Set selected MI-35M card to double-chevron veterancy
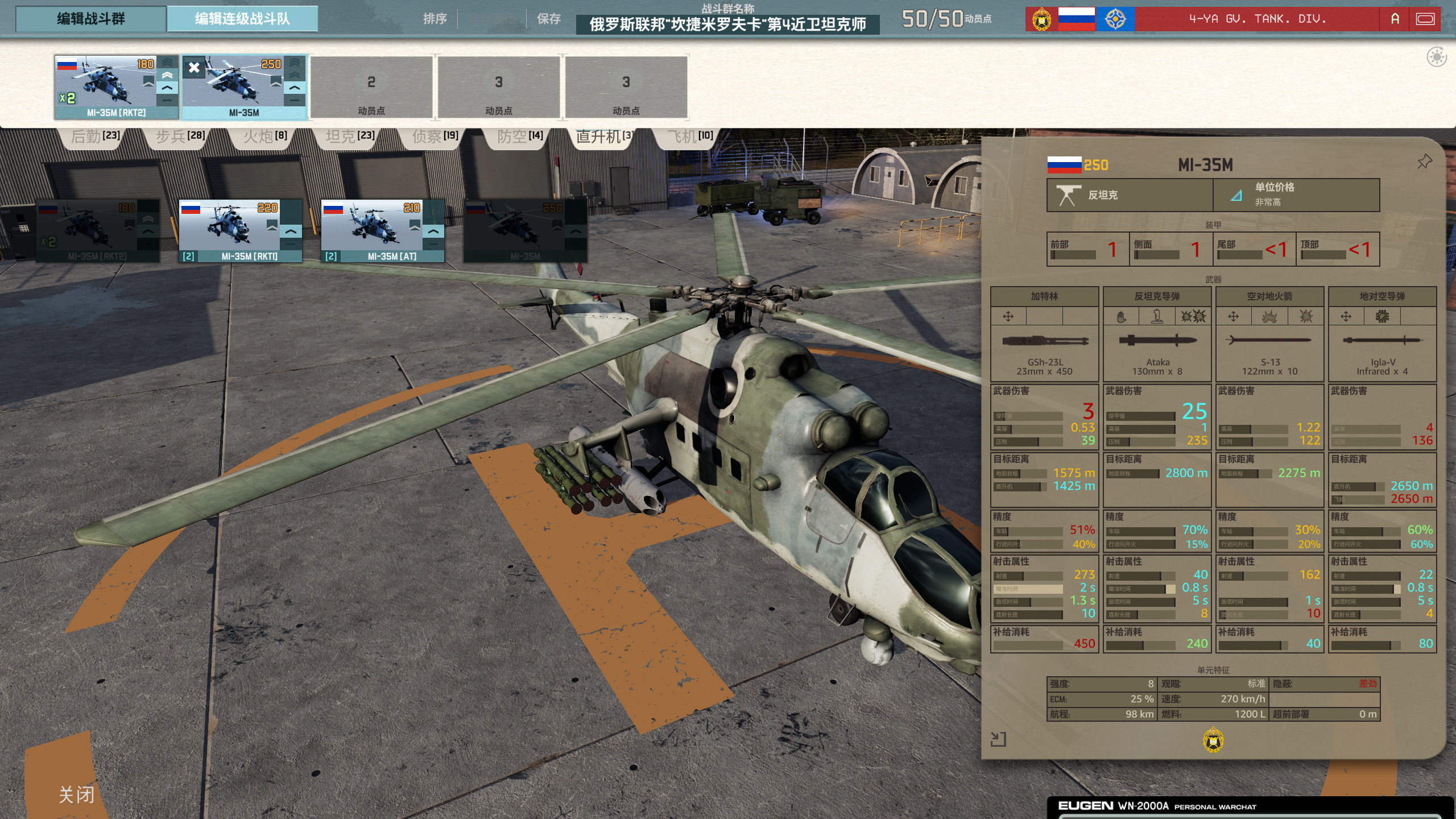1456x819 pixels. (x=295, y=76)
